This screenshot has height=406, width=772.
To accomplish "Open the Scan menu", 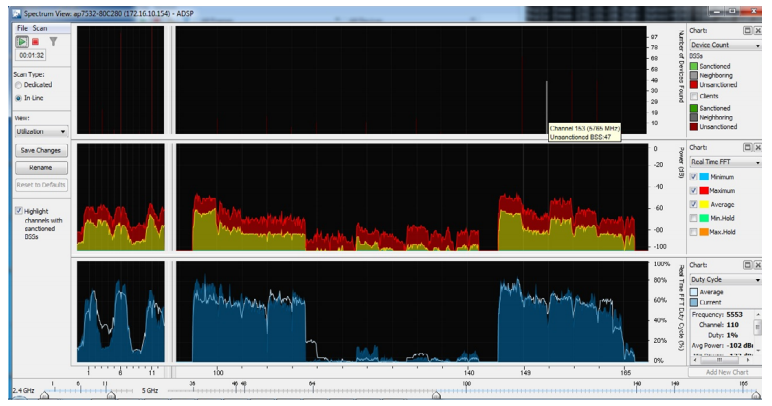I will point(40,28).
